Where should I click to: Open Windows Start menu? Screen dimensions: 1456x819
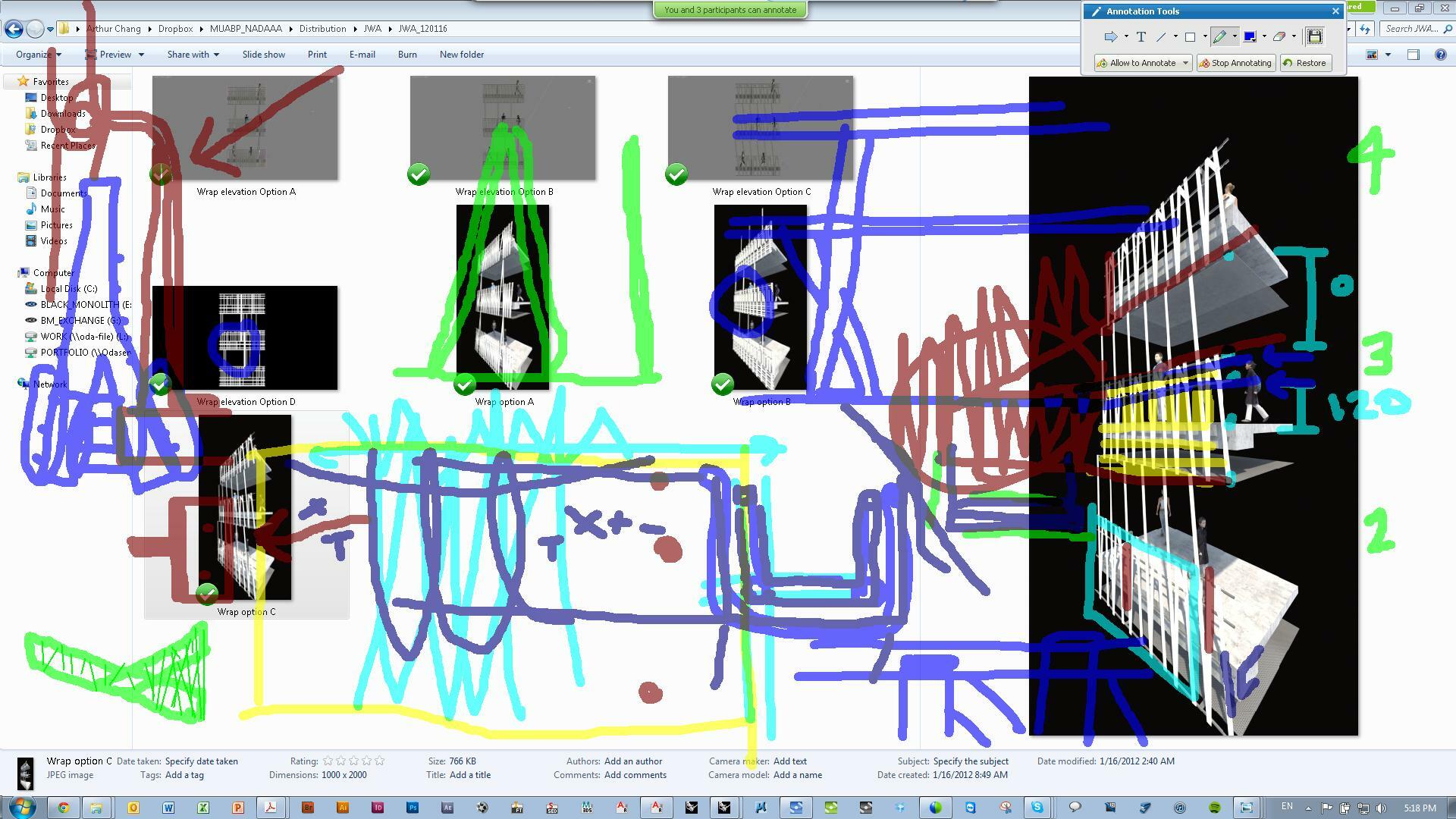21,808
